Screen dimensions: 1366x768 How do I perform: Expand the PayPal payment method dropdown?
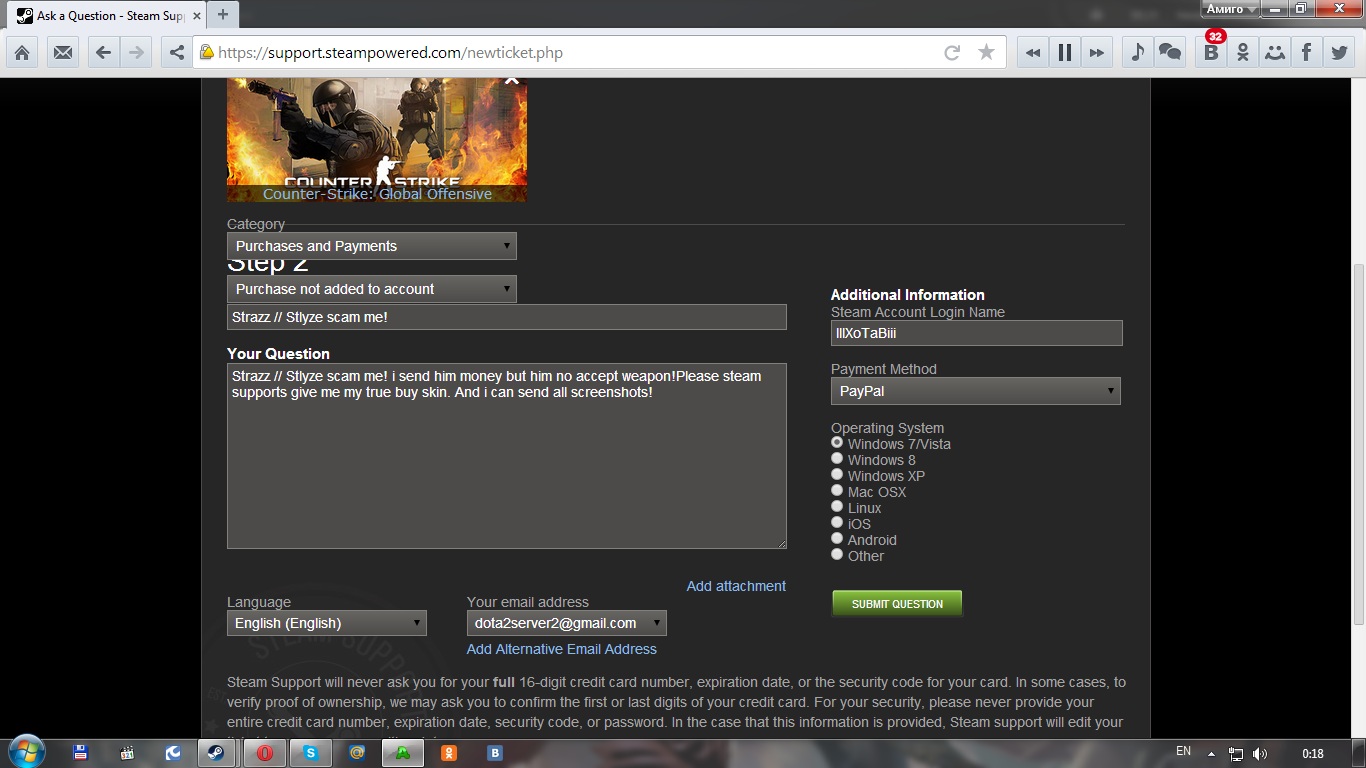(976, 391)
